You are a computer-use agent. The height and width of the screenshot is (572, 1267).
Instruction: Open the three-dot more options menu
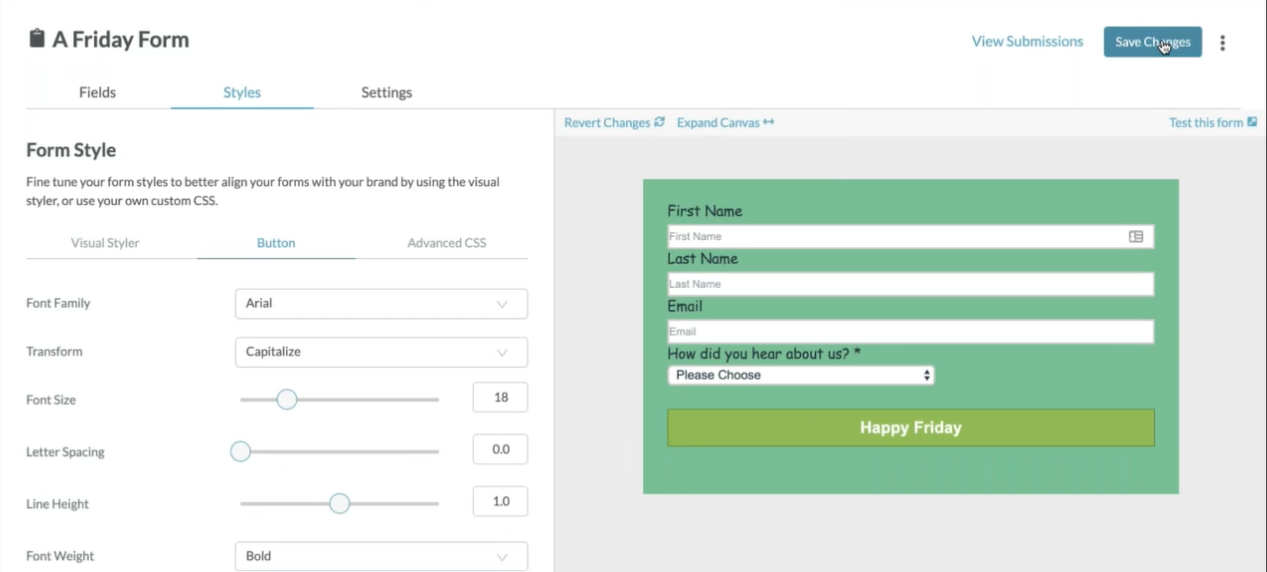point(1222,42)
